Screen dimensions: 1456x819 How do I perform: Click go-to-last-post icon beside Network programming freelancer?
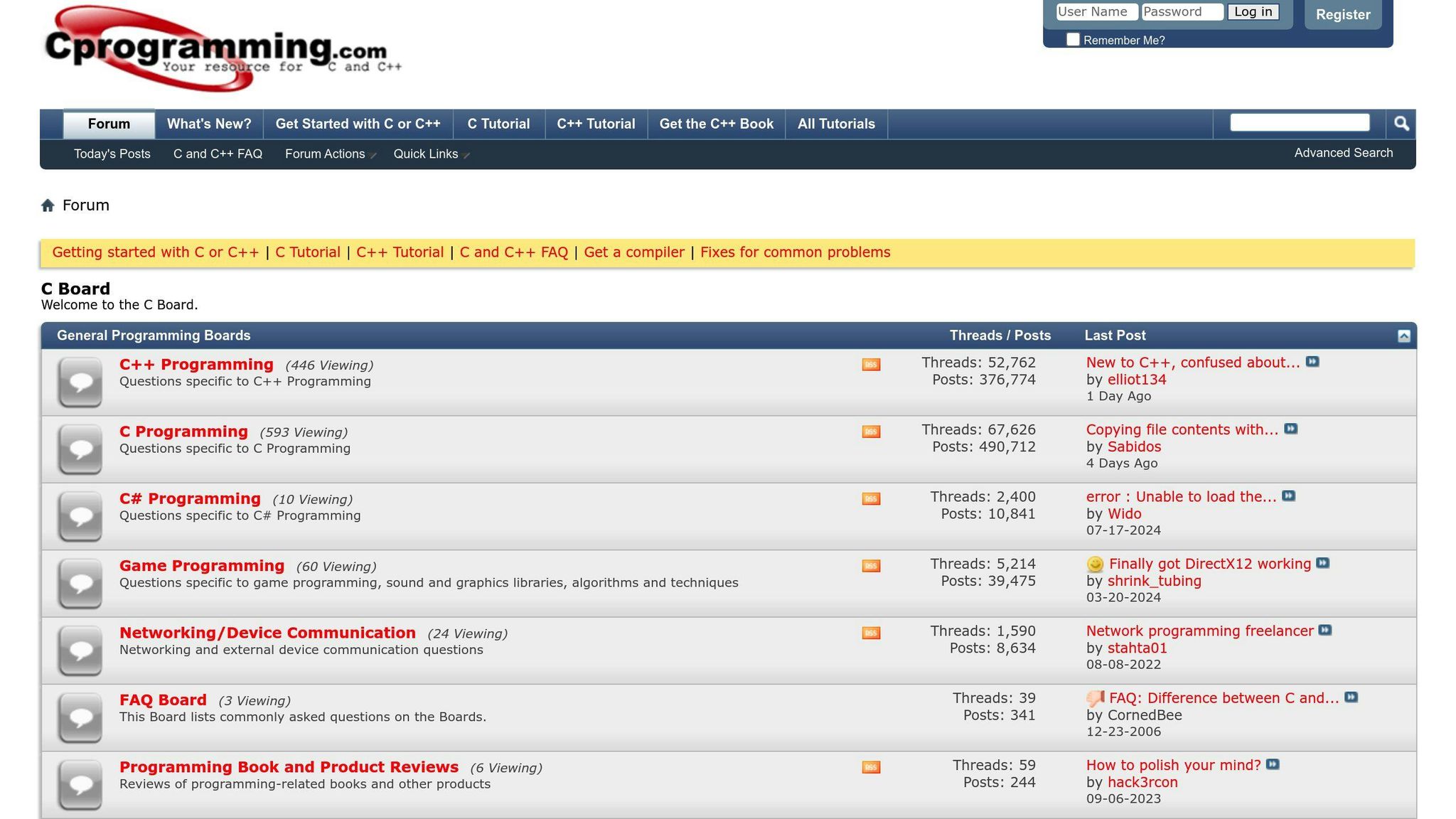1324,631
